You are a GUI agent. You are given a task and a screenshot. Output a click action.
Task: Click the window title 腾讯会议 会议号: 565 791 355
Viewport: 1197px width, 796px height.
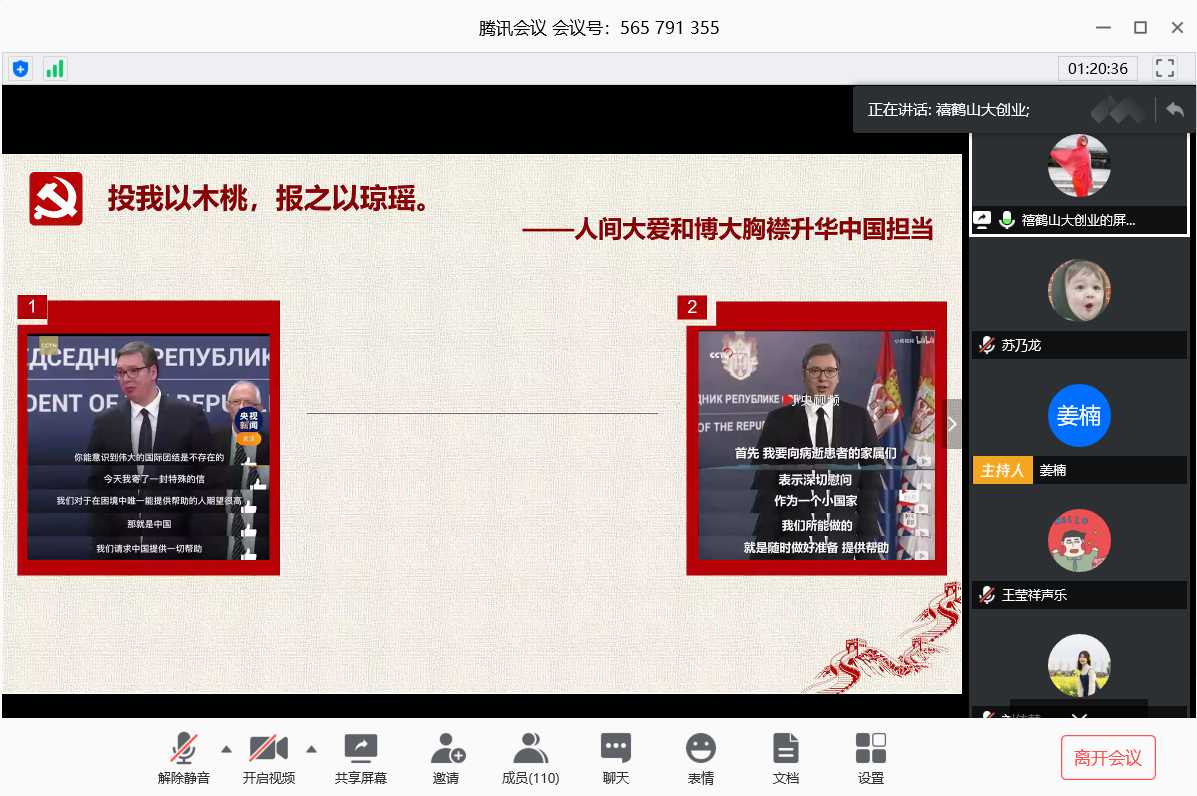click(599, 28)
